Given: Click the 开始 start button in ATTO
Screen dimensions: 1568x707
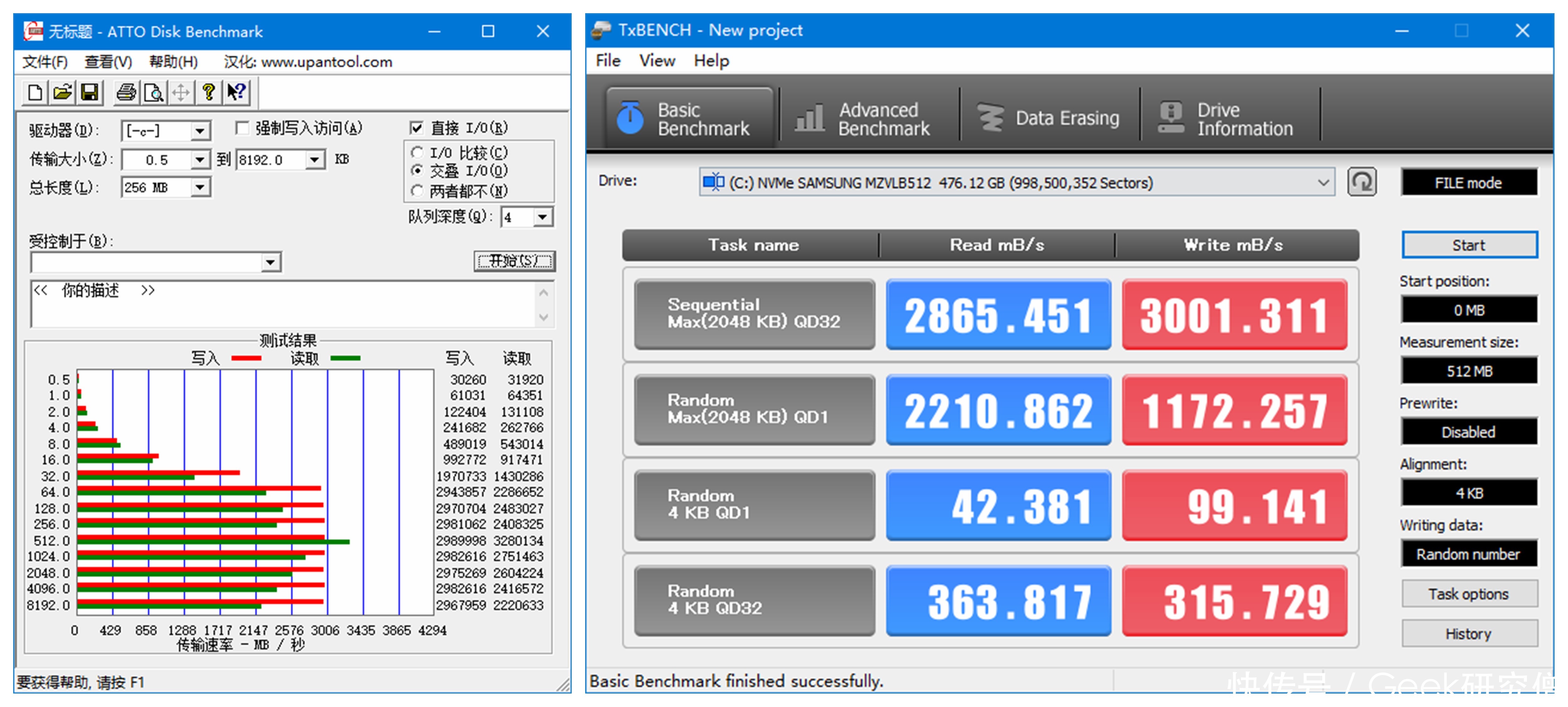Looking at the screenshot, I should click(514, 261).
